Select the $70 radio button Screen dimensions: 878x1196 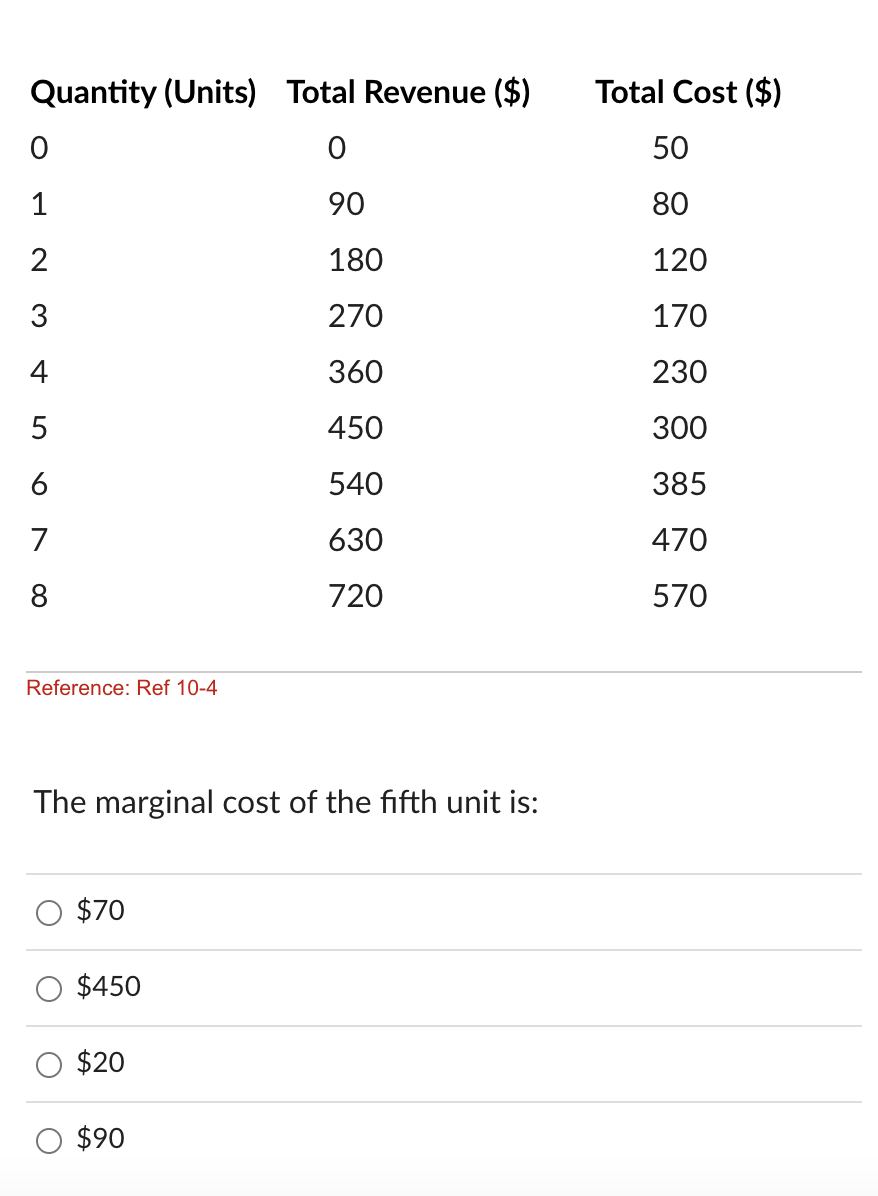[48, 912]
